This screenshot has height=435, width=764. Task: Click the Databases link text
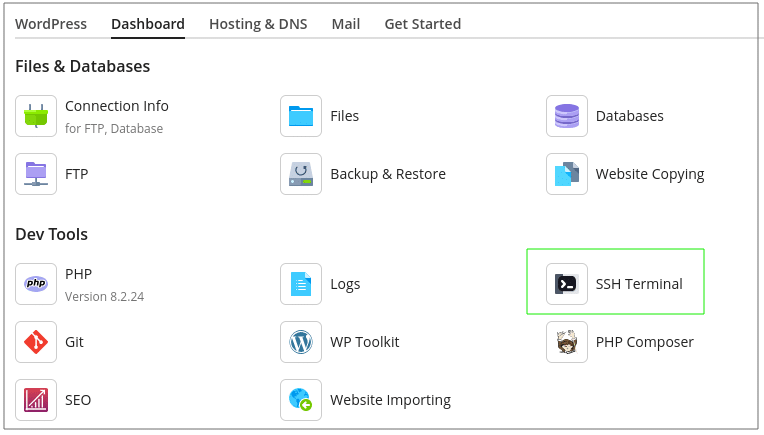pos(630,116)
